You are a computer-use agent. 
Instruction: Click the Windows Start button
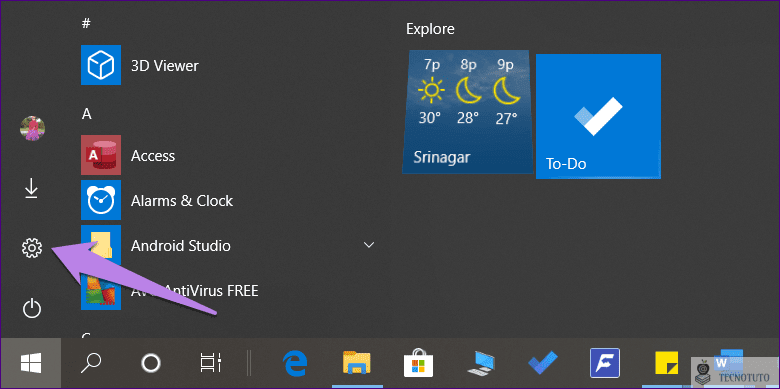(x=31, y=363)
